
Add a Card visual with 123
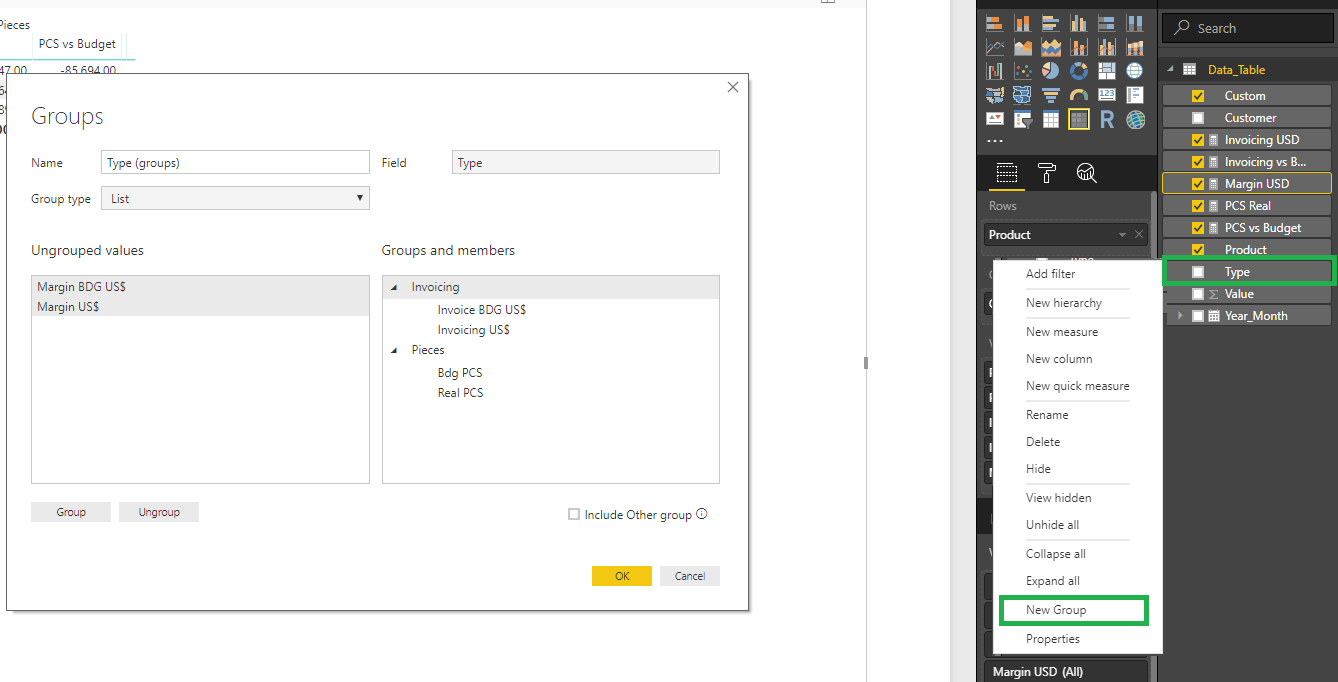[1107, 95]
